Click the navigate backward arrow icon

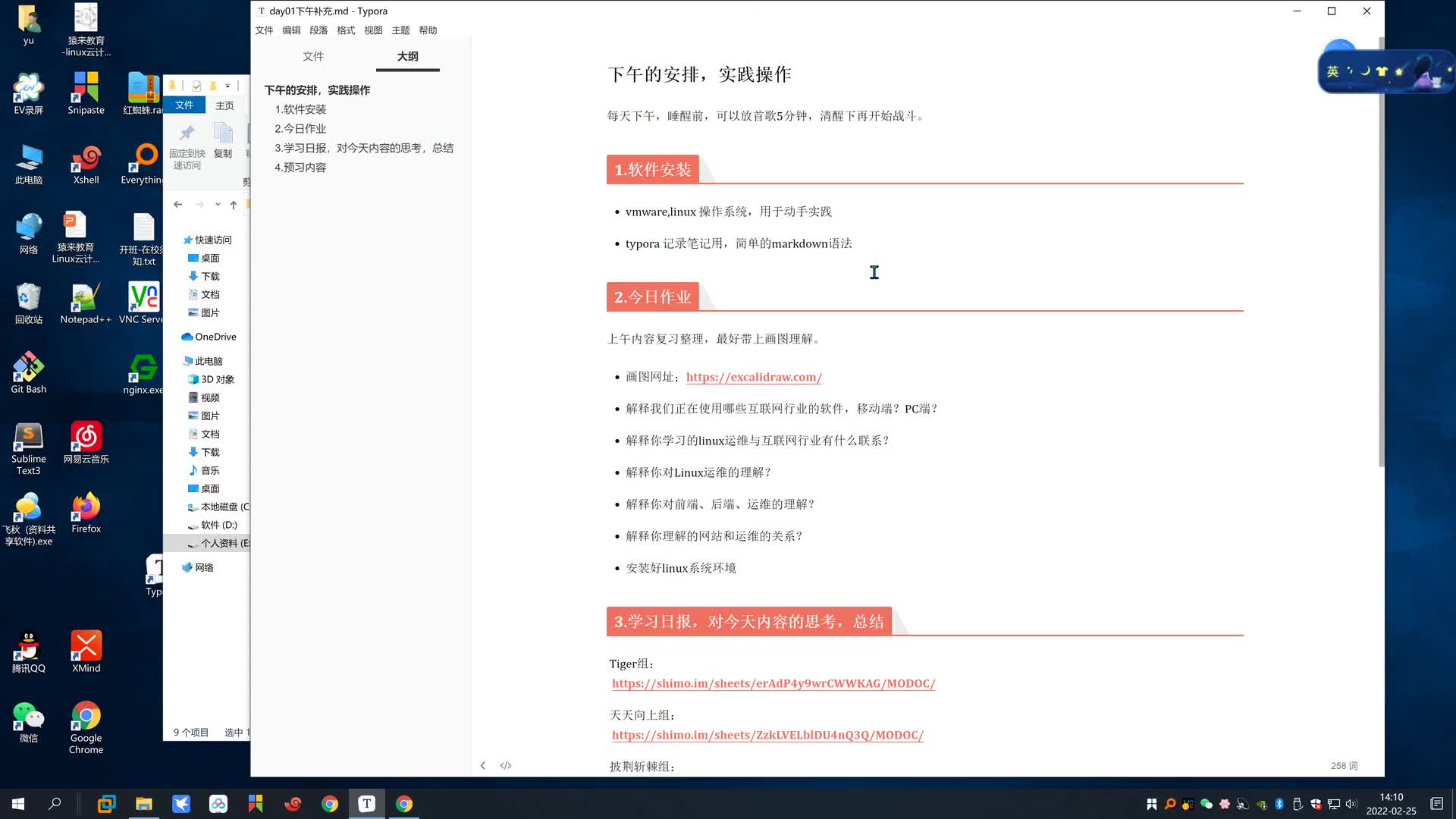(x=178, y=204)
